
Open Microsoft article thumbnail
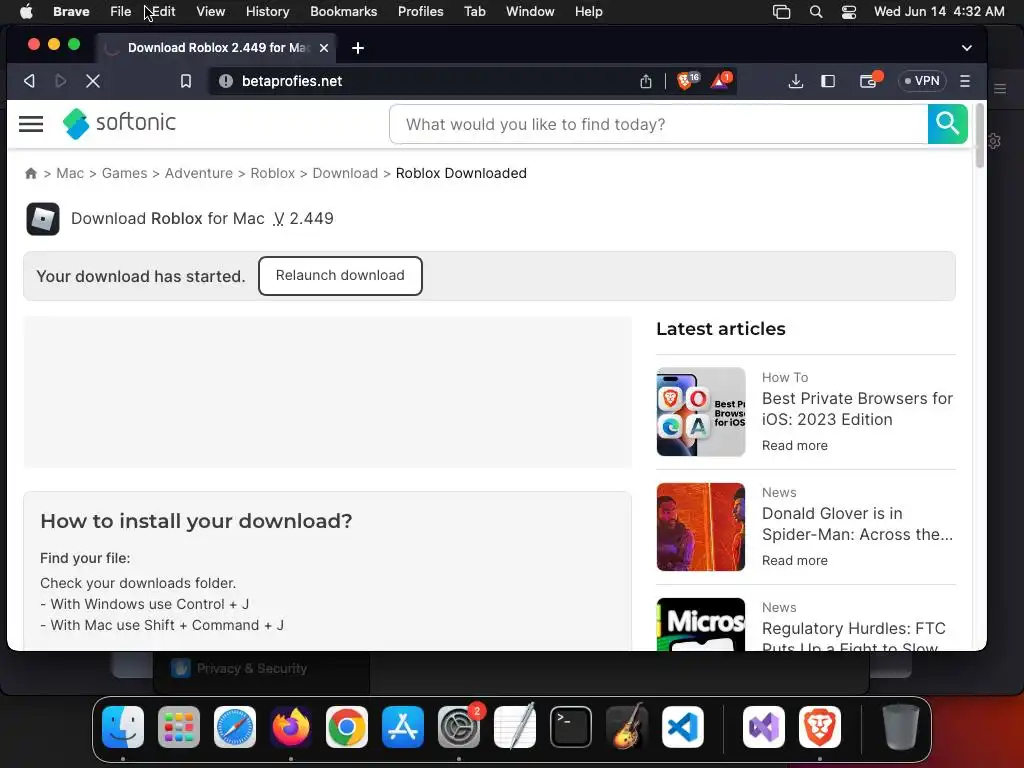click(x=701, y=624)
